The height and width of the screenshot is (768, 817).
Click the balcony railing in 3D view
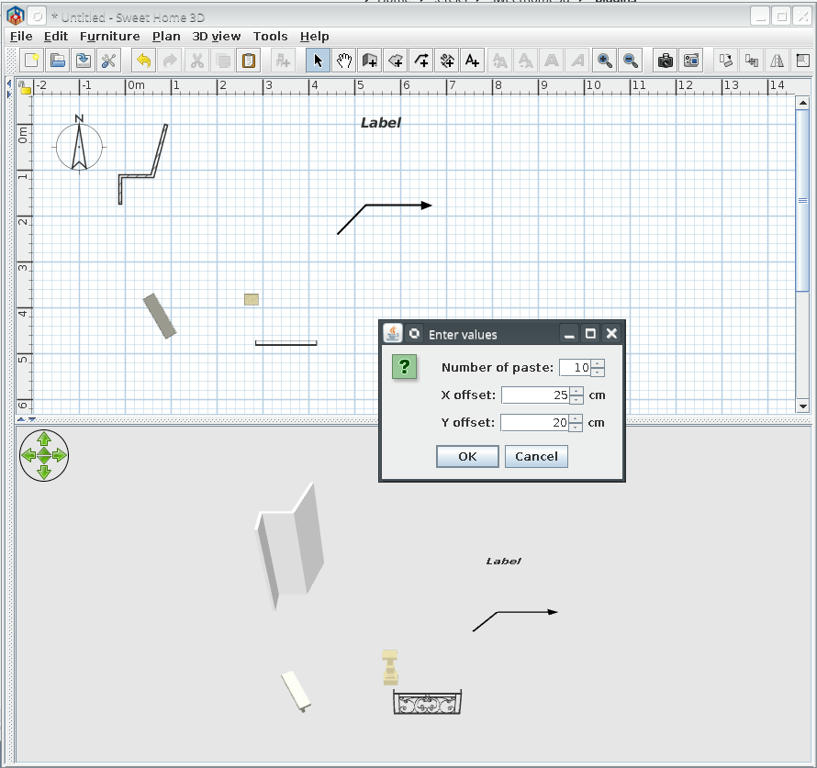pos(427,702)
